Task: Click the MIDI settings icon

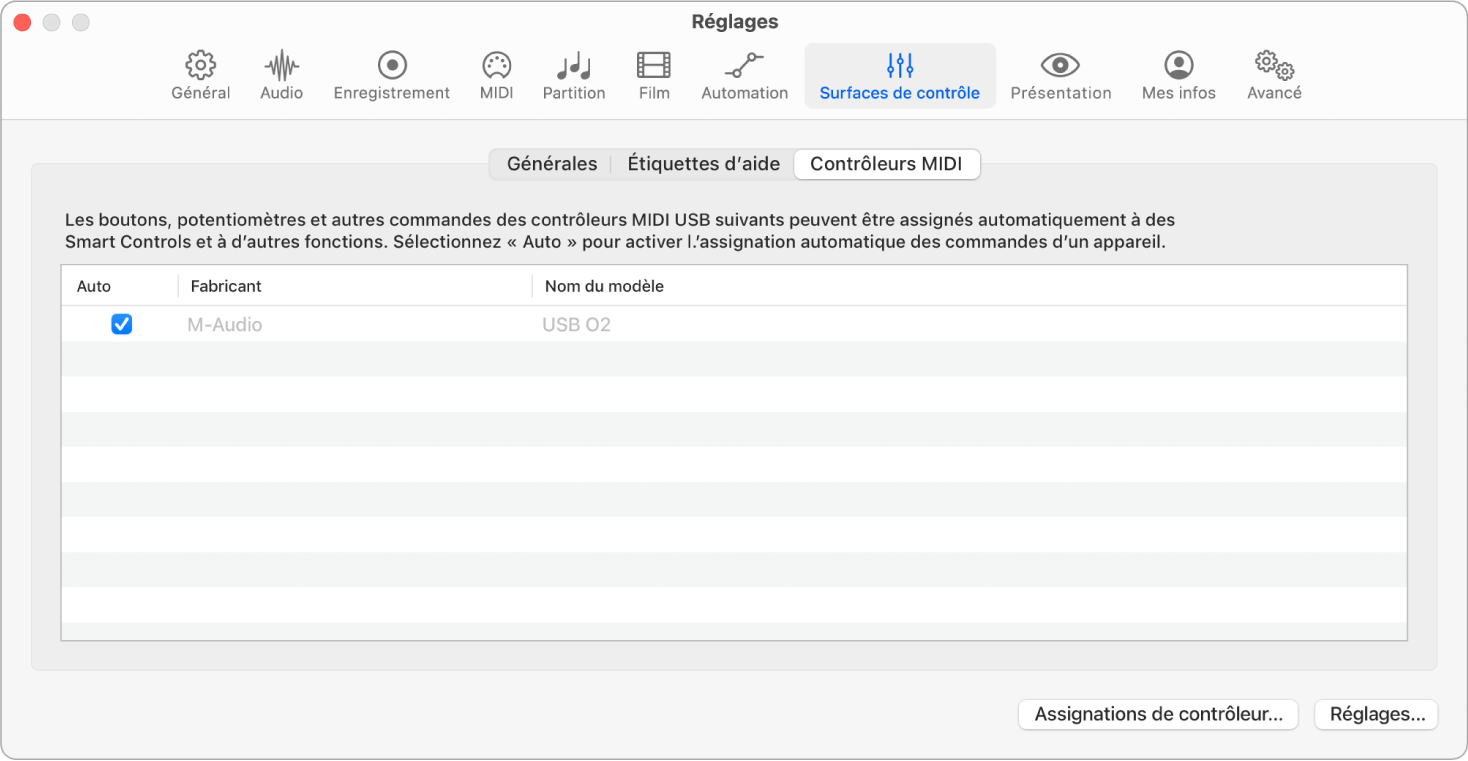Action: 496,66
